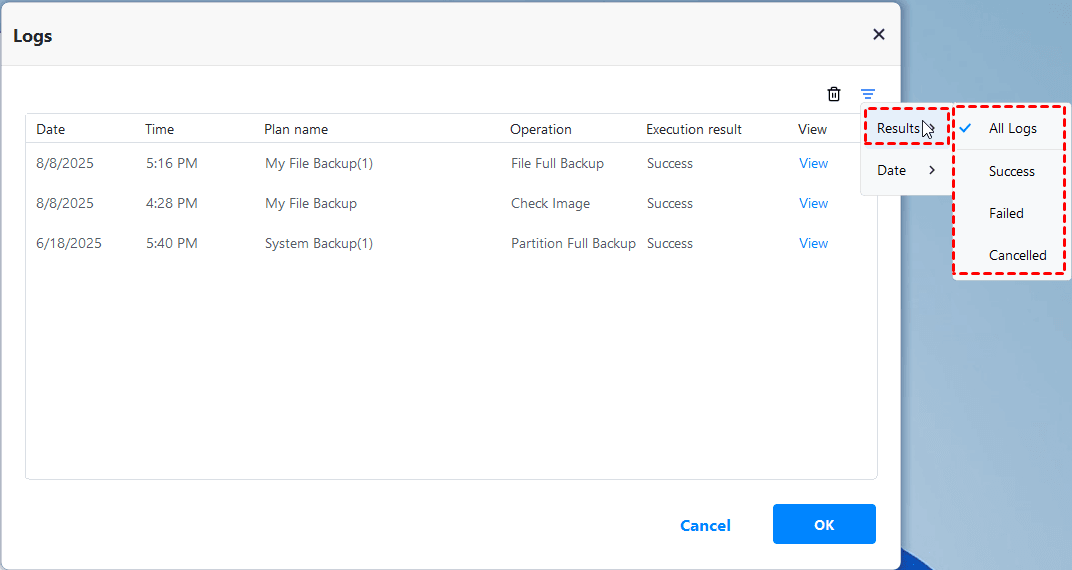Filter logs by Failed
The width and height of the screenshot is (1072, 570).
click(1006, 213)
